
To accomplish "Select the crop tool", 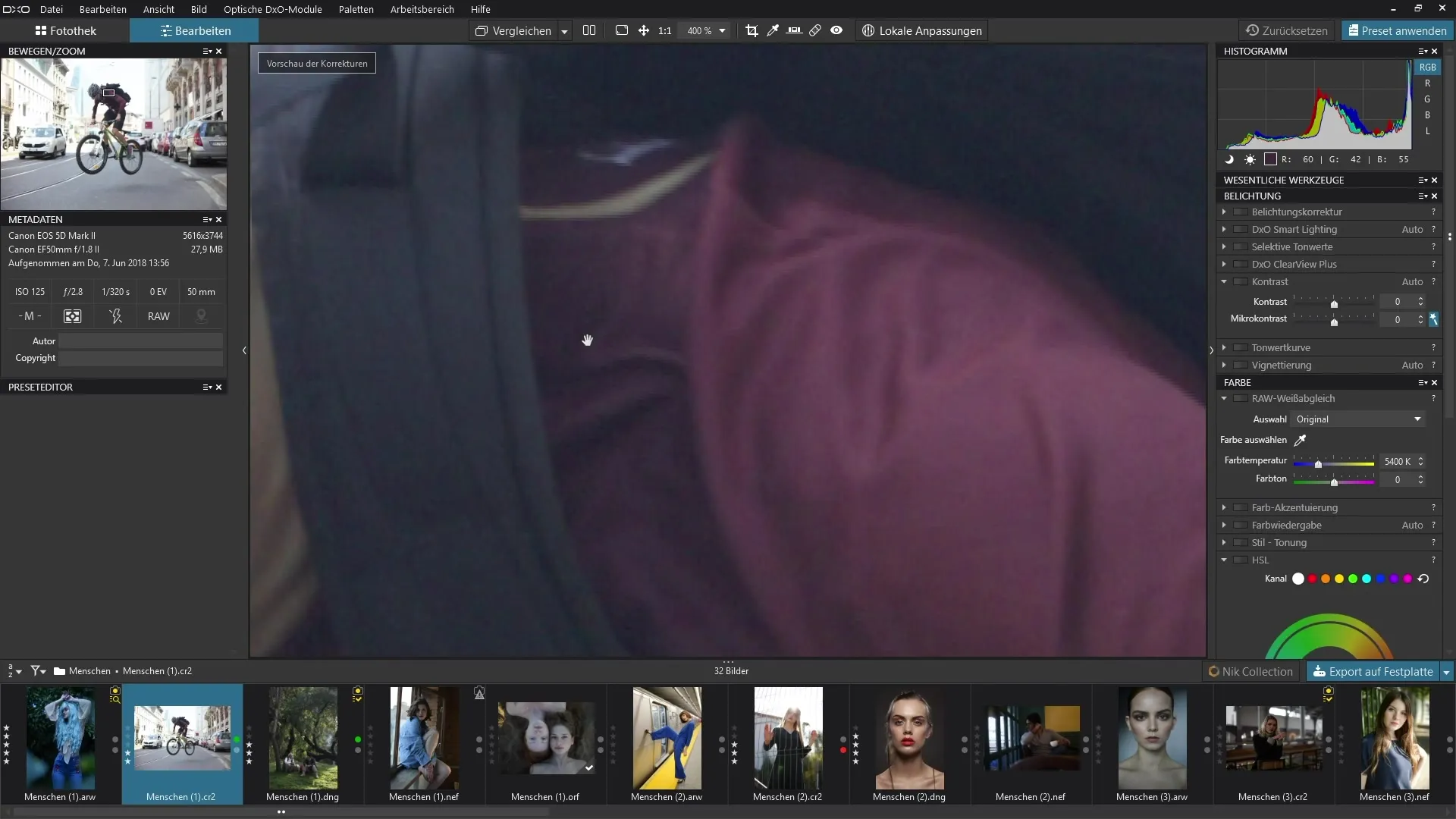I will (752, 31).
